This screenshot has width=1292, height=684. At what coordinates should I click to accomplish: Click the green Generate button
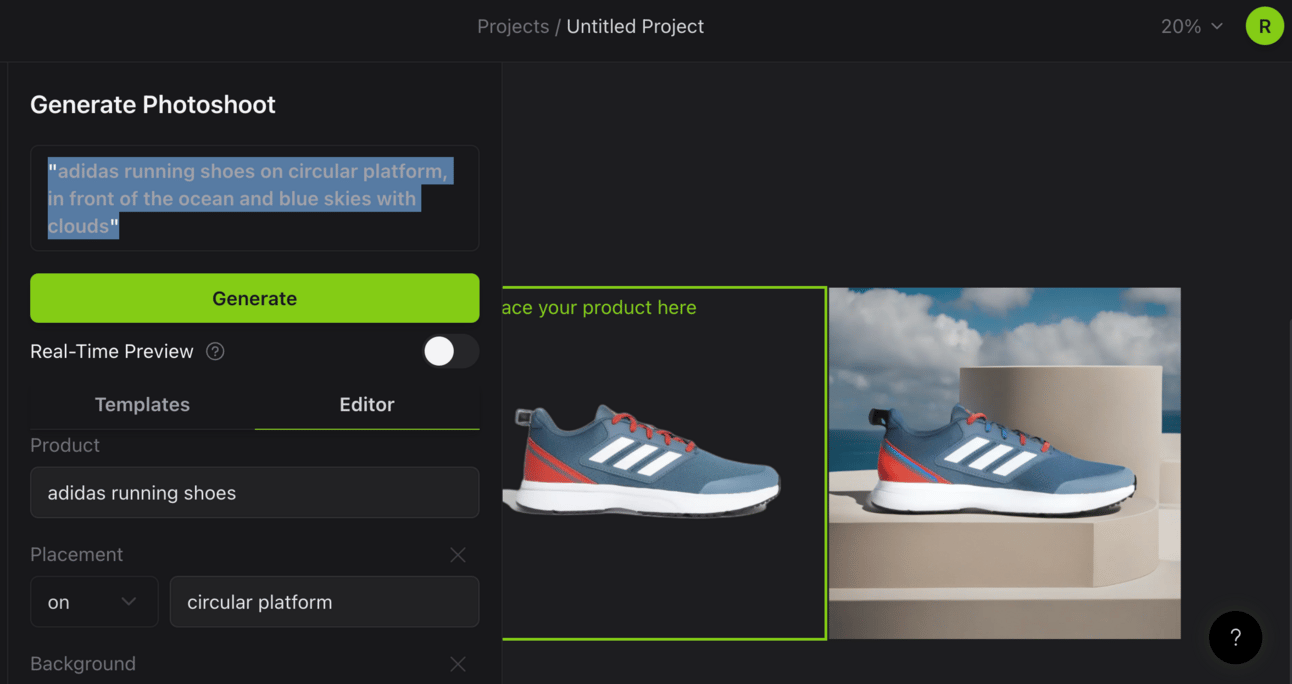point(255,298)
